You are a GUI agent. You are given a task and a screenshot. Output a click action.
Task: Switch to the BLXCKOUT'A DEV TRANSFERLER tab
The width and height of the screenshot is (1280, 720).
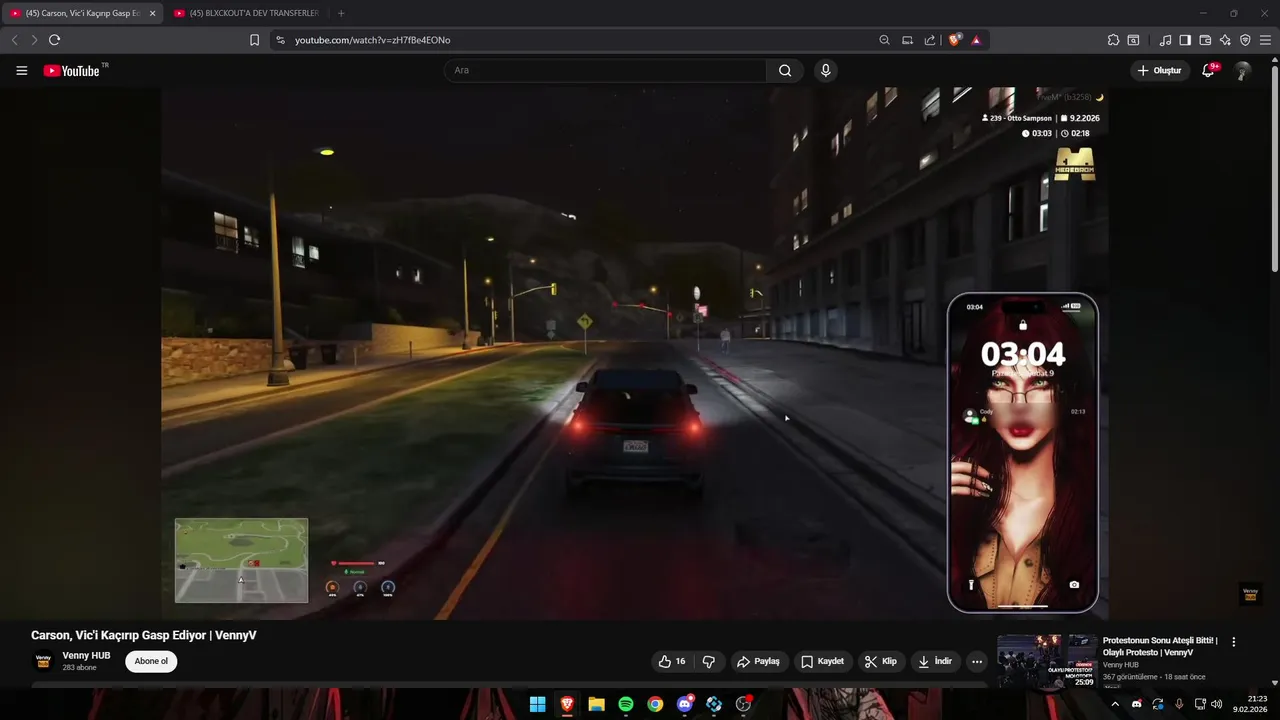tap(247, 13)
